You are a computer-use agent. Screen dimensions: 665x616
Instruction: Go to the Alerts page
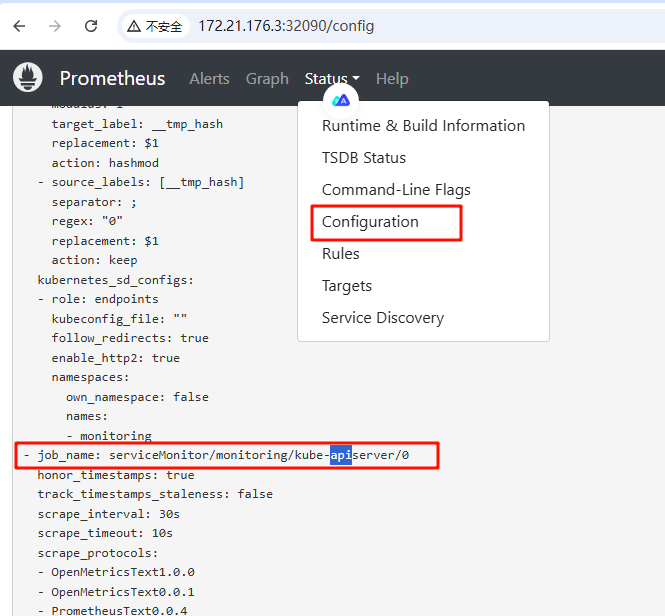(x=210, y=78)
